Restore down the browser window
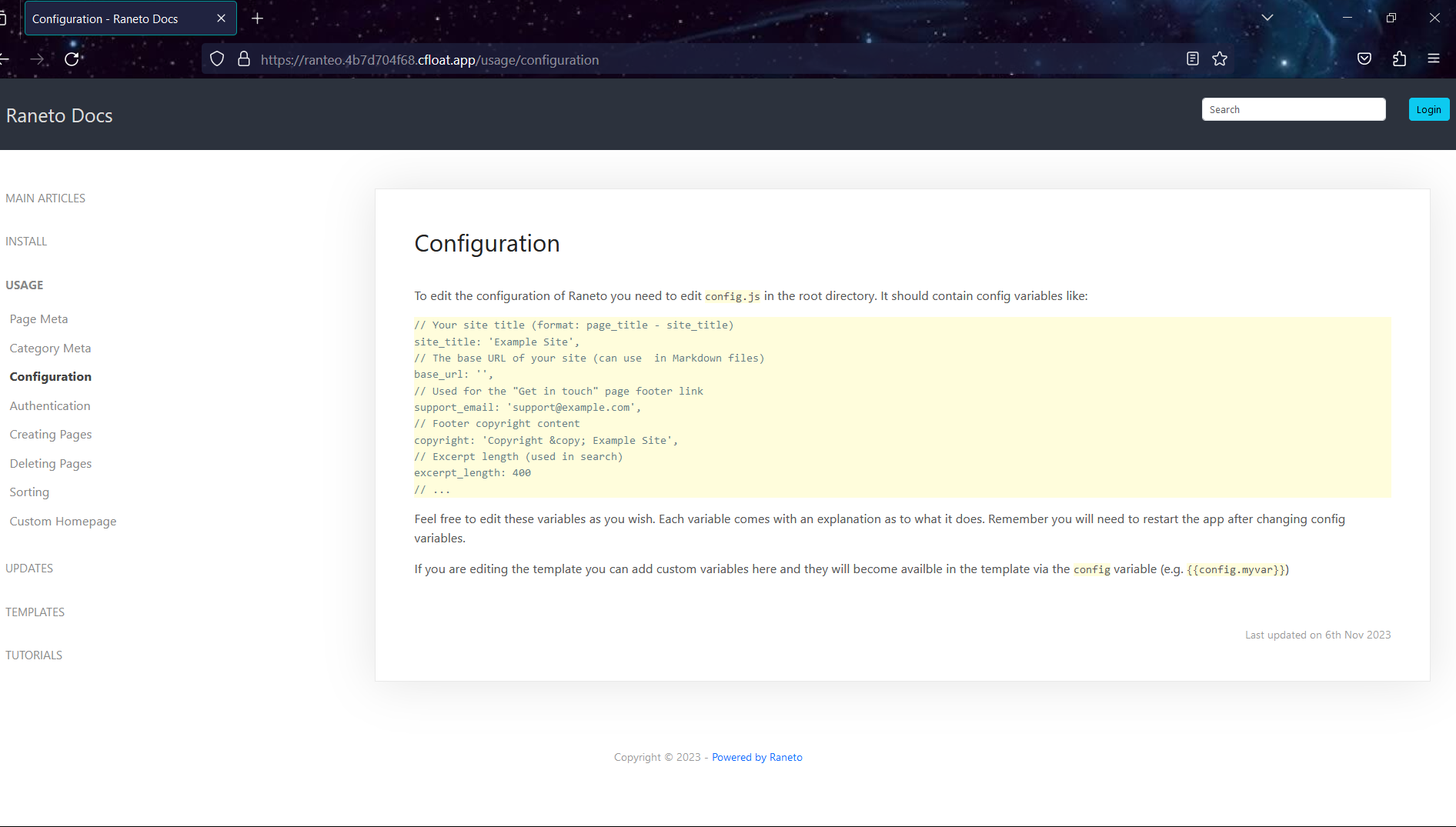The image size is (1456, 827). coord(1391,18)
